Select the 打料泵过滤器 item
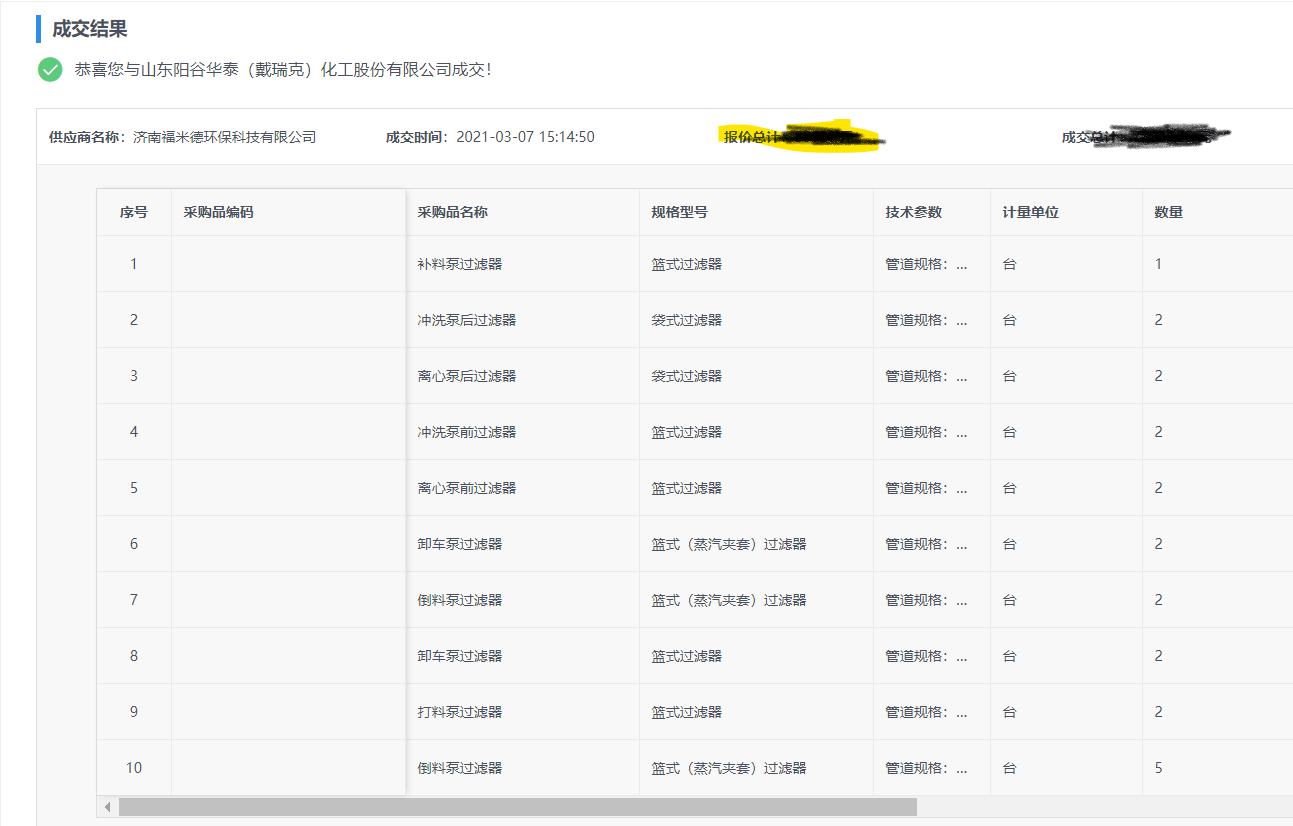1293x826 pixels. 460,712
